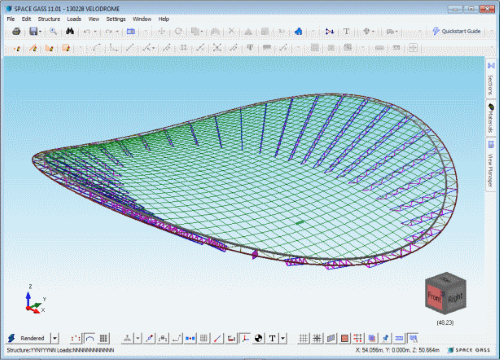The image size is (500, 360).
Task: Click the blue house home view icon
Action: click(298, 32)
